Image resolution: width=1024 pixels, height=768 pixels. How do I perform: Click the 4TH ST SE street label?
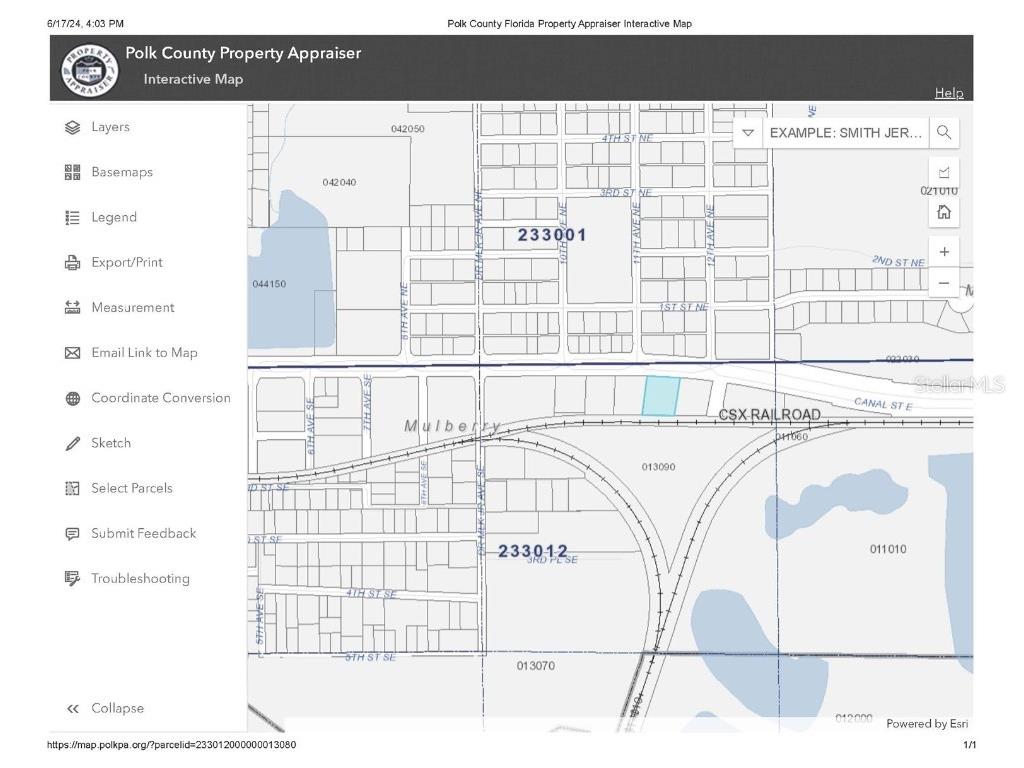(371, 594)
